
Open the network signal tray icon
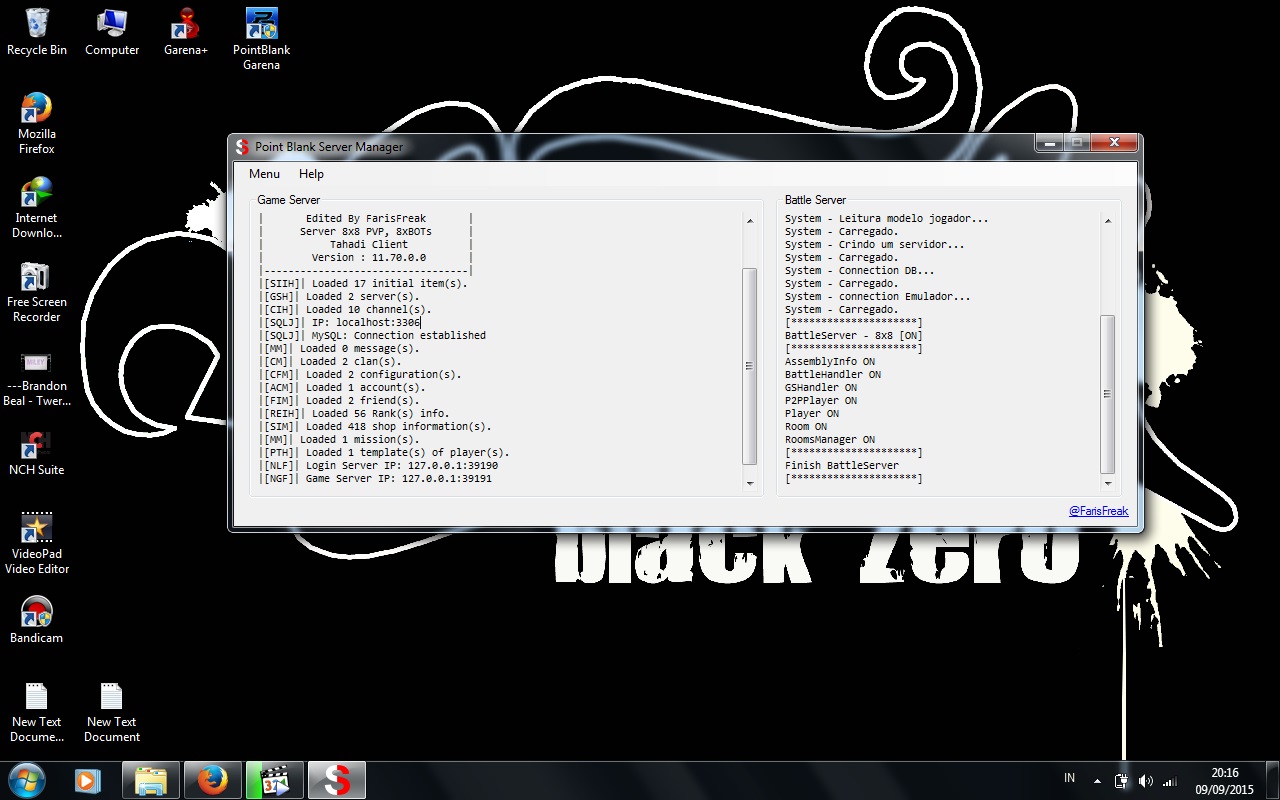(x=1170, y=780)
